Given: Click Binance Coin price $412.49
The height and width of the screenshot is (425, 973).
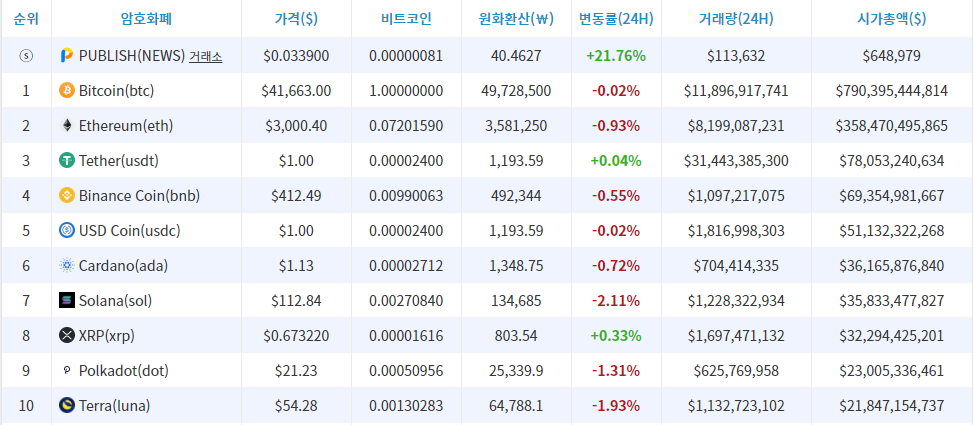Looking at the screenshot, I should point(296,196).
